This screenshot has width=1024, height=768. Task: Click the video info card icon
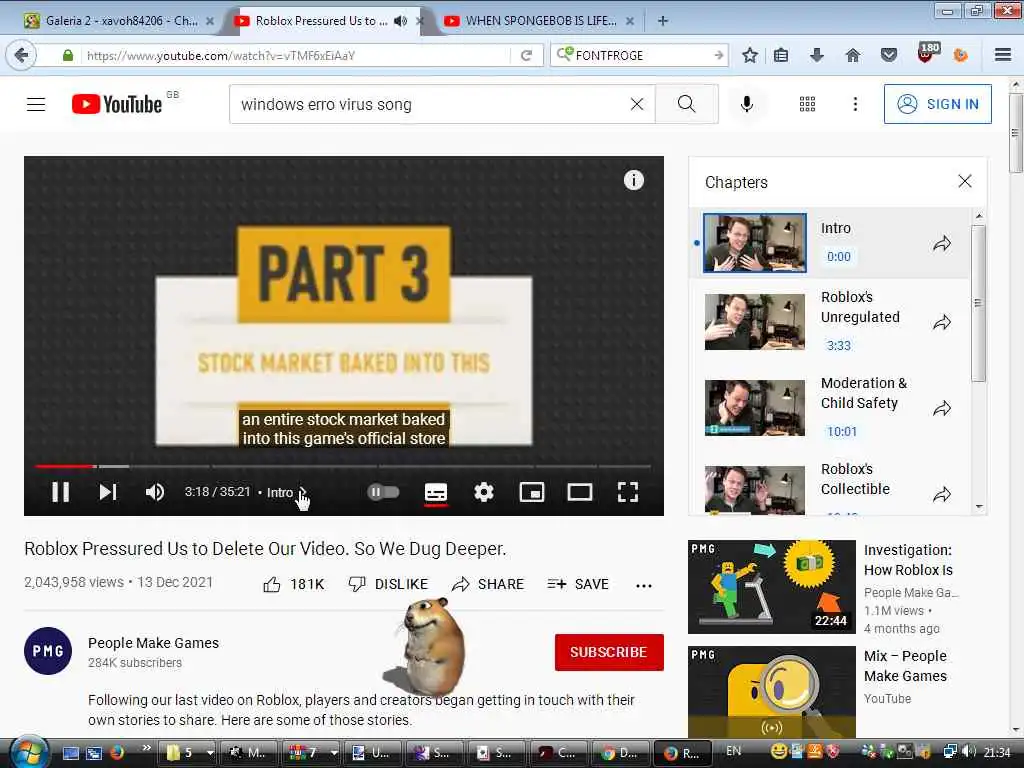633,180
